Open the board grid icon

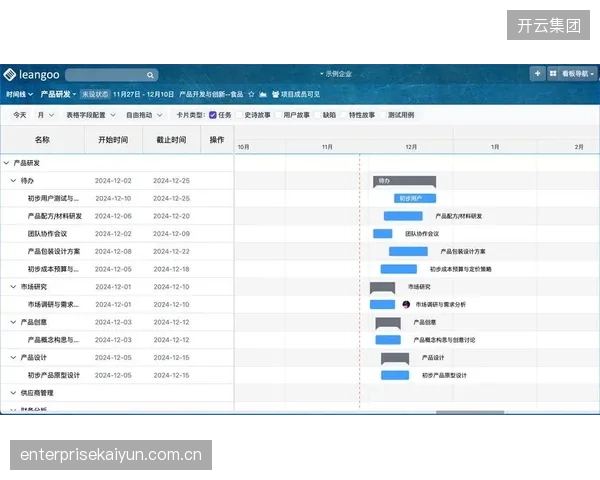pyautogui.click(x=553, y=73)
